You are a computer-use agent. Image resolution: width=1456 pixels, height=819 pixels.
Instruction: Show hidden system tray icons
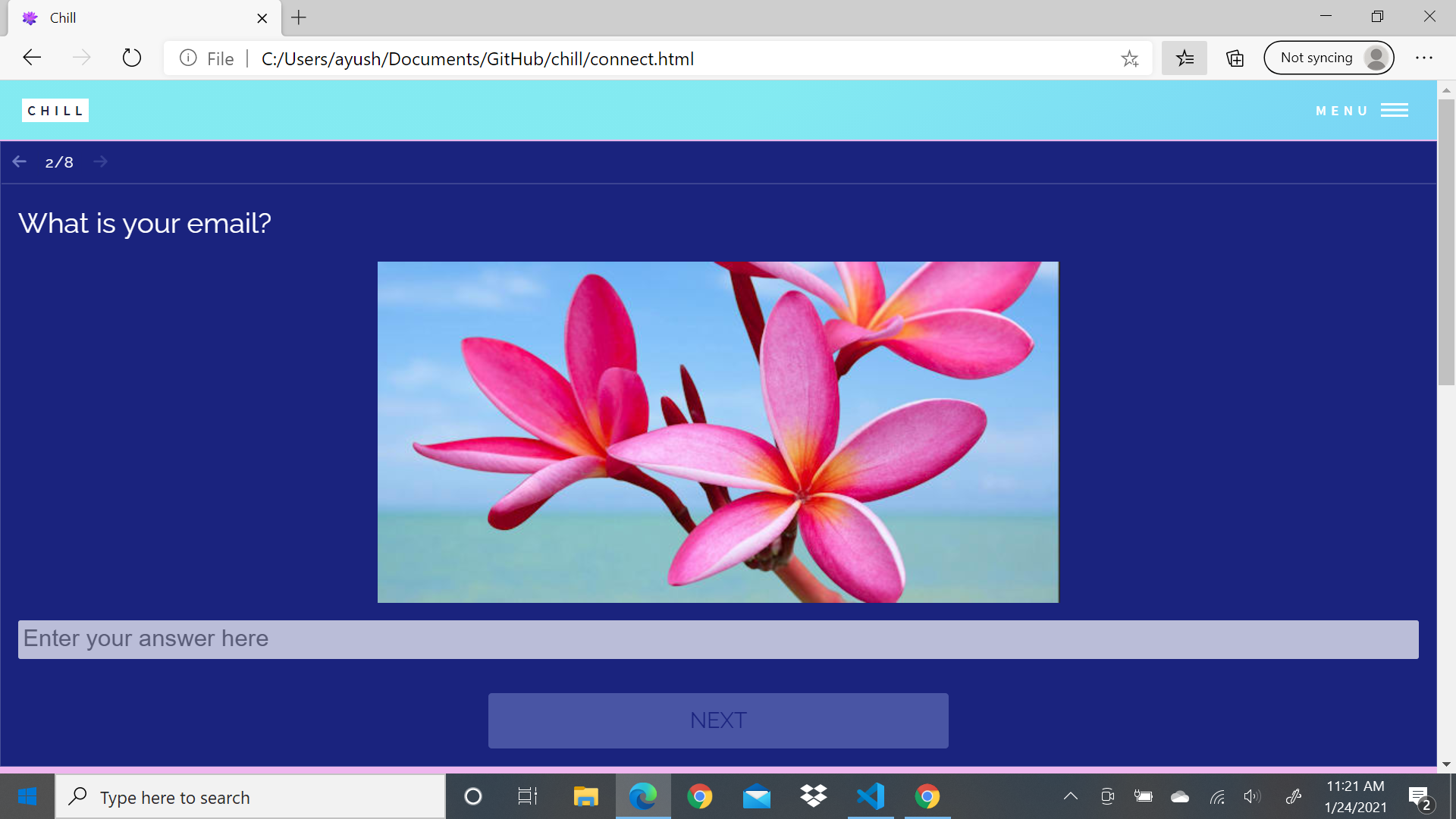[1070, 796]
